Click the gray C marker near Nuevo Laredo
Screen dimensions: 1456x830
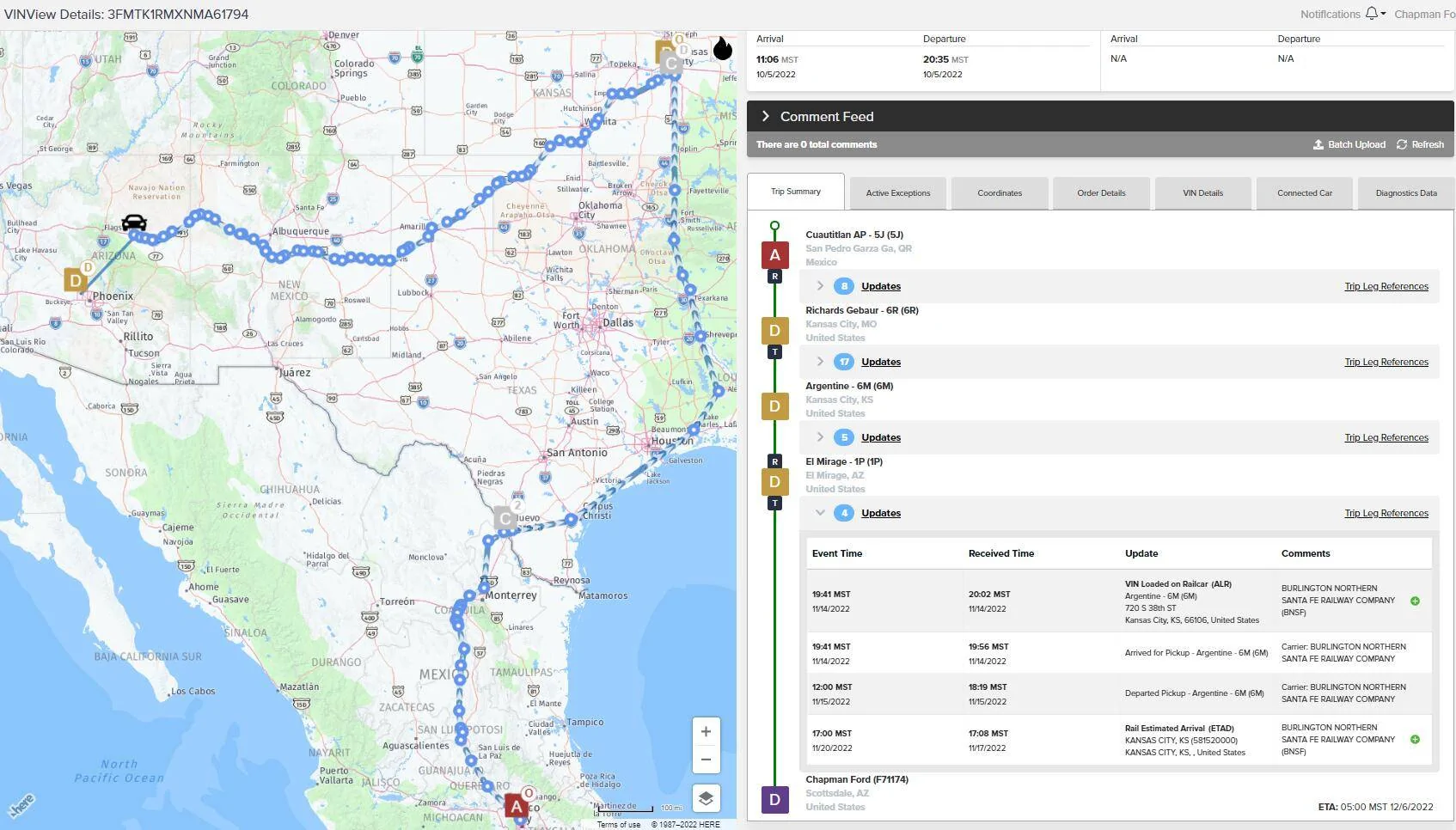click(505, 517)
